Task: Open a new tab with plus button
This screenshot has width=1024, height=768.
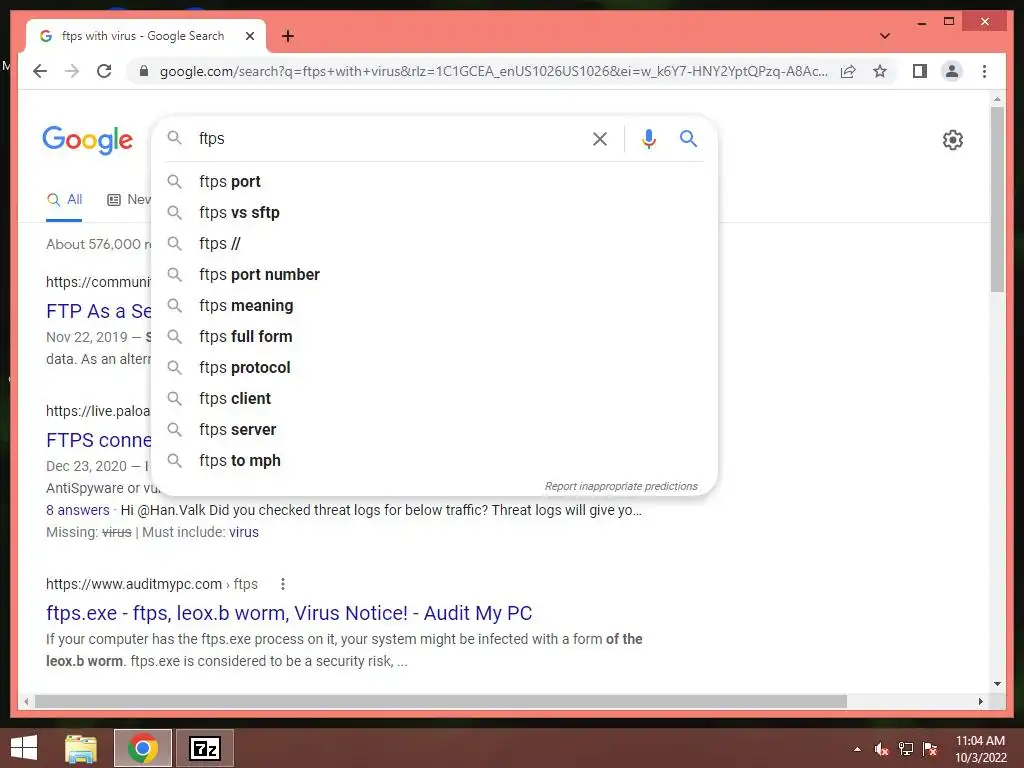Action: coord(288,36)
